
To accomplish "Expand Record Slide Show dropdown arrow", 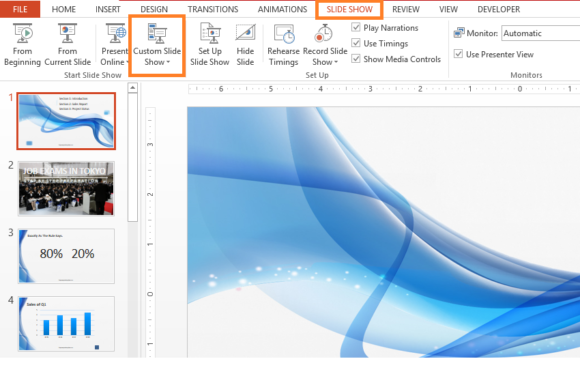I will click(x=336, y=62).
